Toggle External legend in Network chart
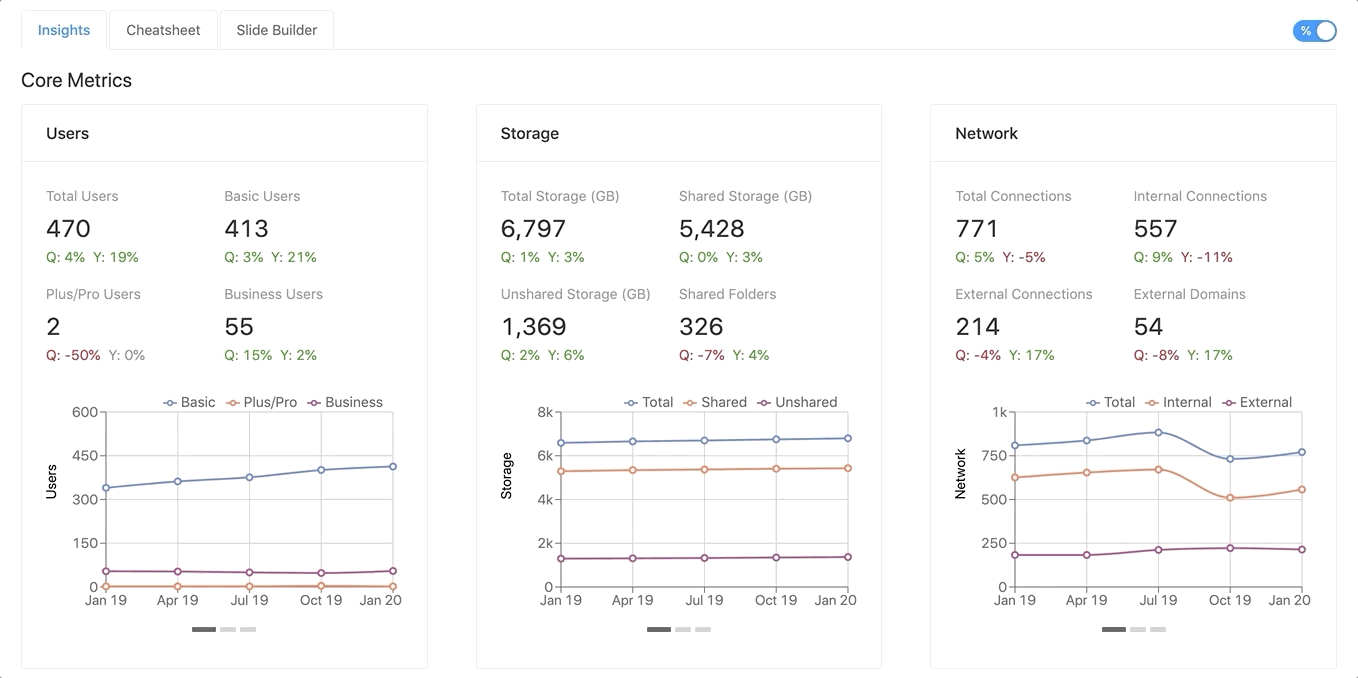Screen dimensions: 1358x678 [1257, 402]
